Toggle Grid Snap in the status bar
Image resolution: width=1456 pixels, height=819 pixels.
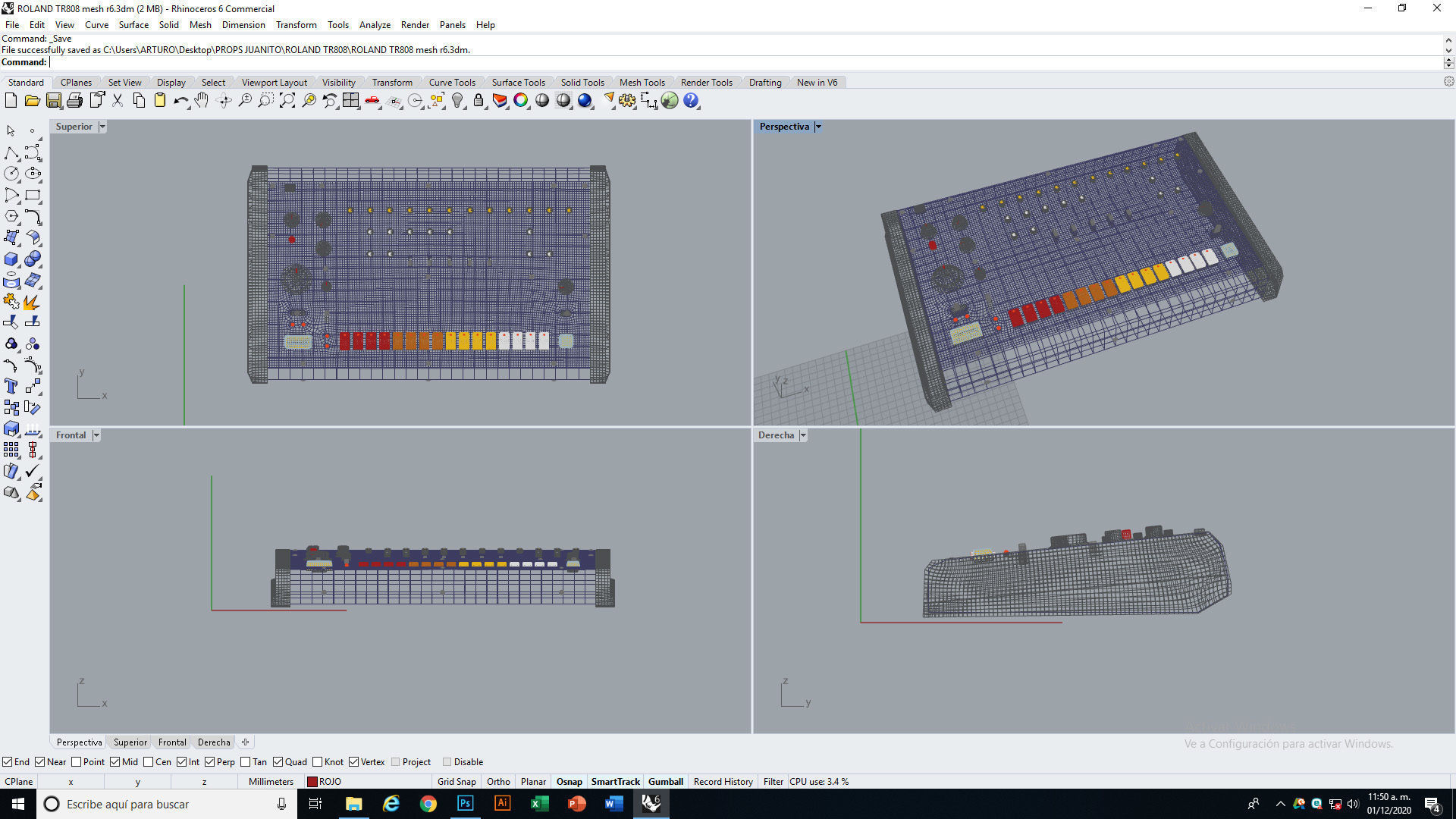457,782
